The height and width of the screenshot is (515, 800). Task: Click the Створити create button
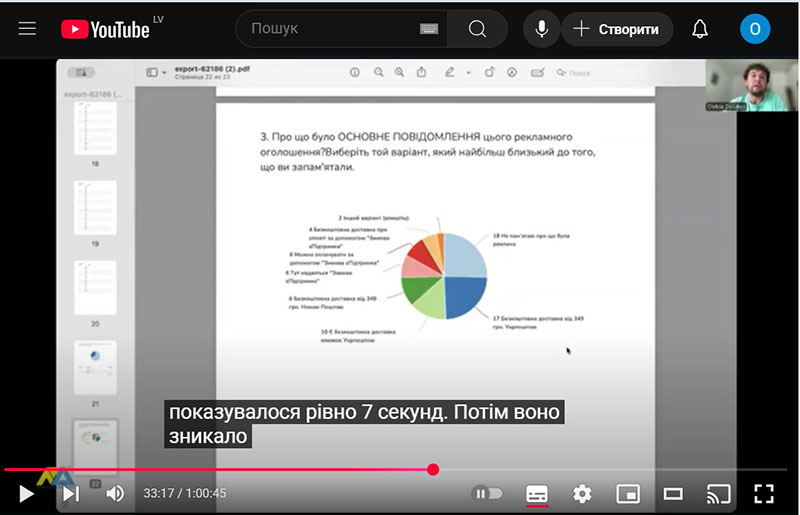click(x=617, y=29)
